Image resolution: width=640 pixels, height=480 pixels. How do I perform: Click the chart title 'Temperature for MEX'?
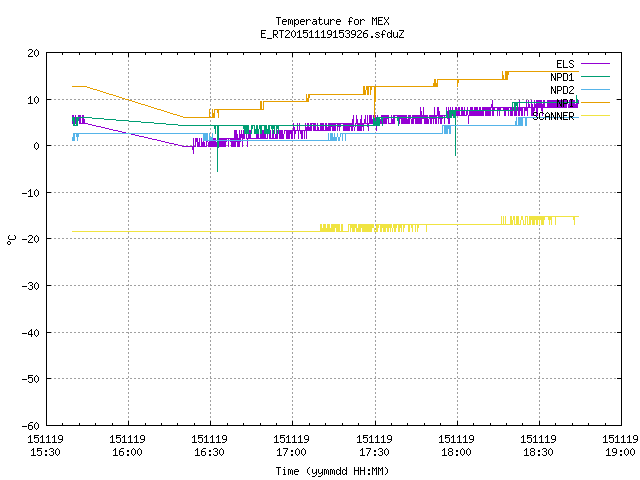pos(332,21)
